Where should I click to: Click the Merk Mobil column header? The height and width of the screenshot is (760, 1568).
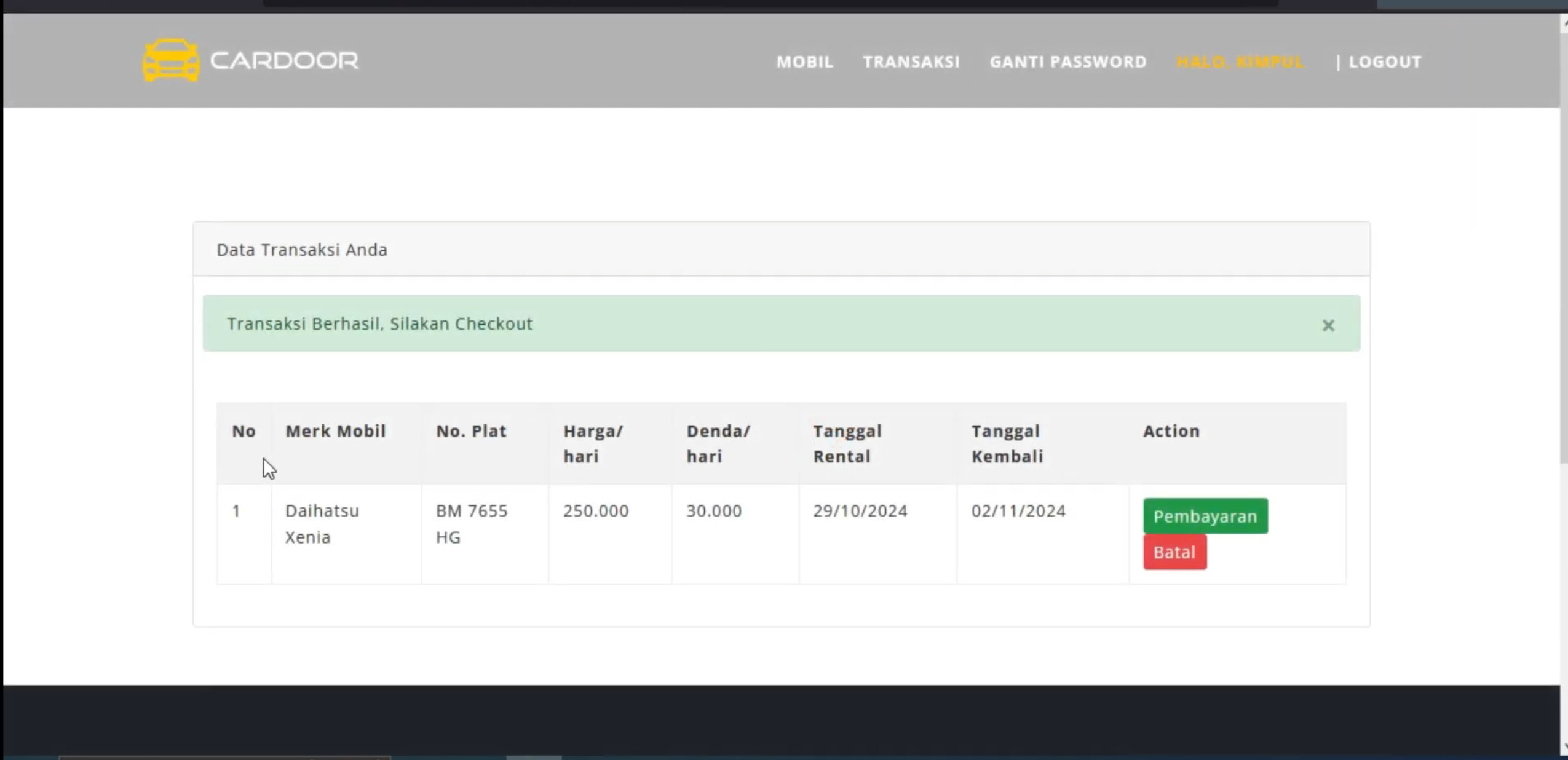[x=335, y=431]
